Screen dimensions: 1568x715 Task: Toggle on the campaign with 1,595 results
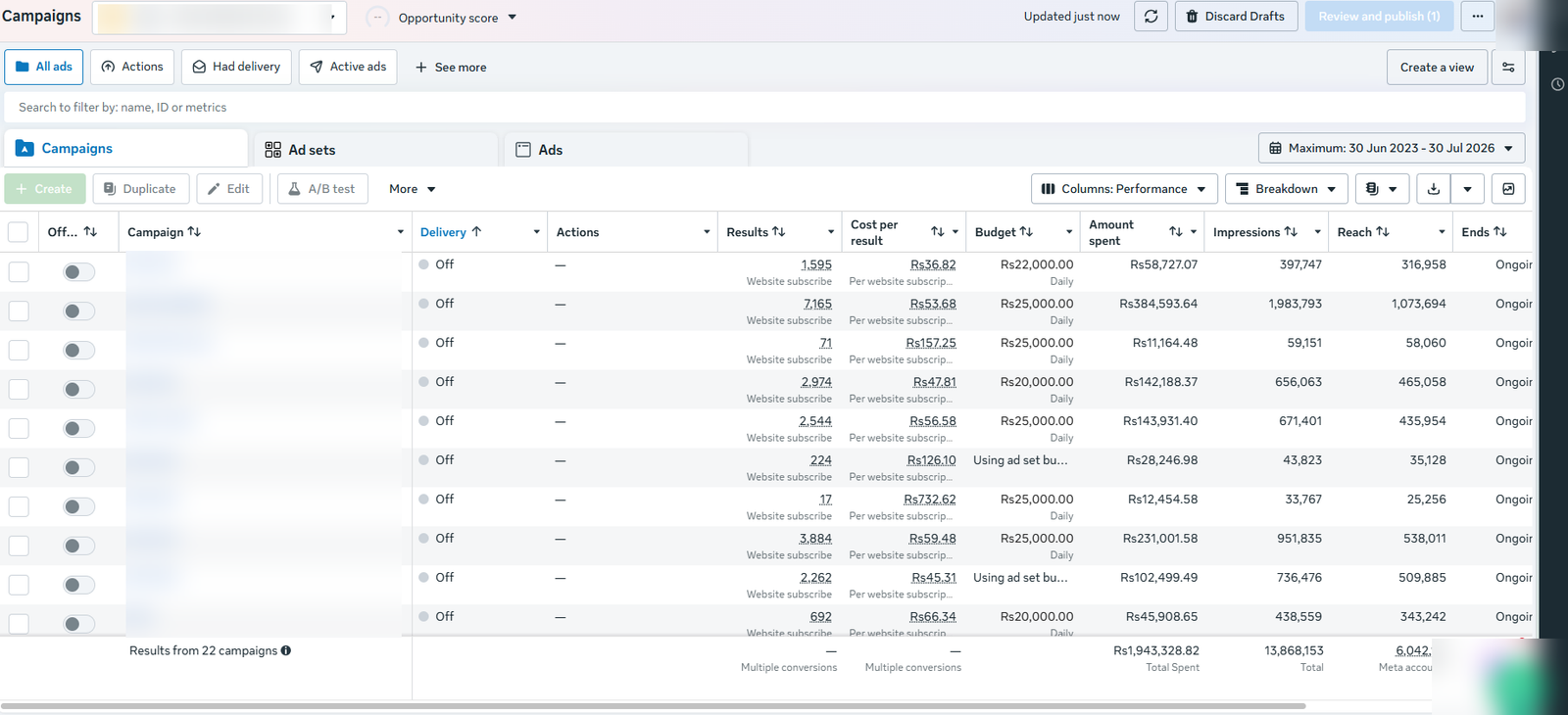click(x=78, y=272)
